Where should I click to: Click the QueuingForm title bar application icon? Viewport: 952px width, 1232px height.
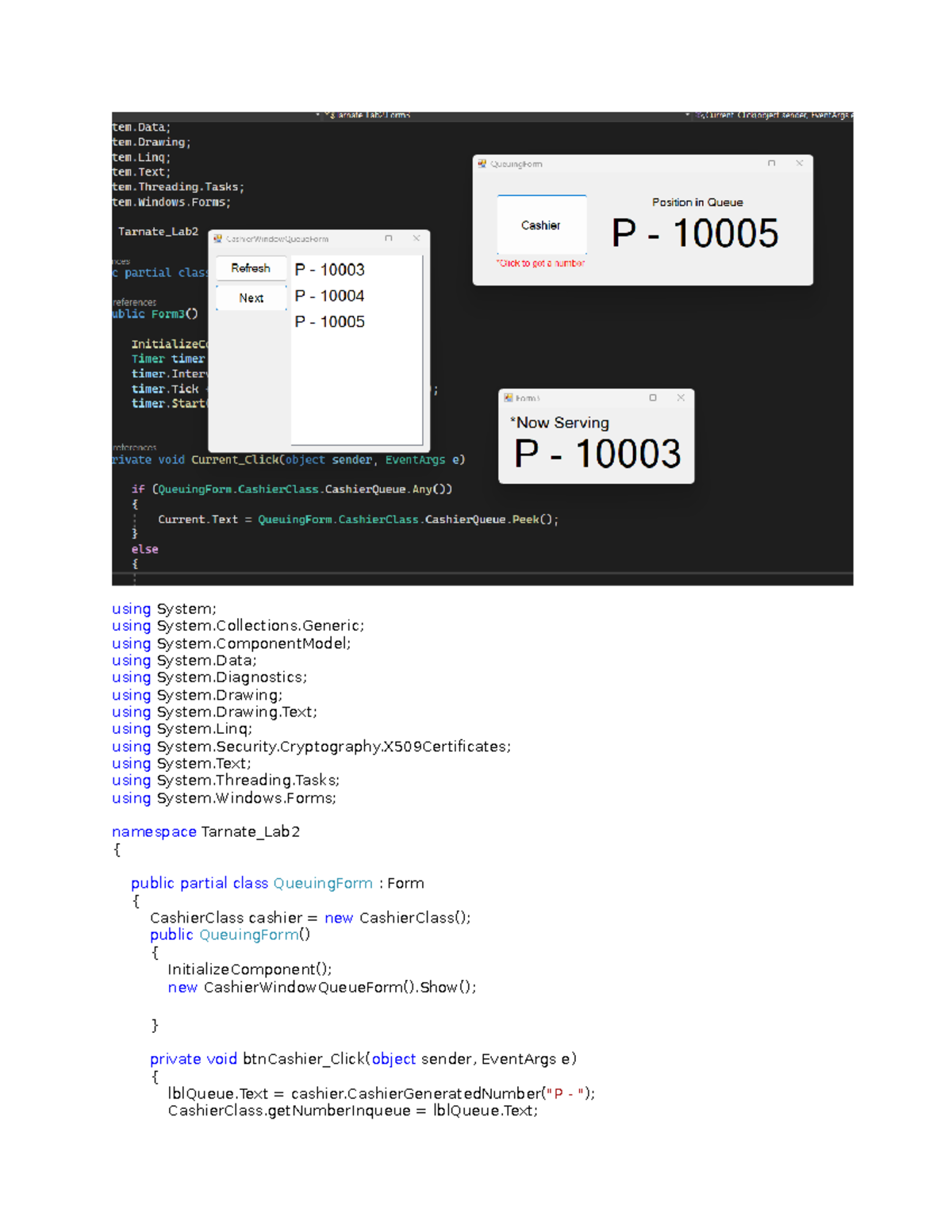coord(482,163)
